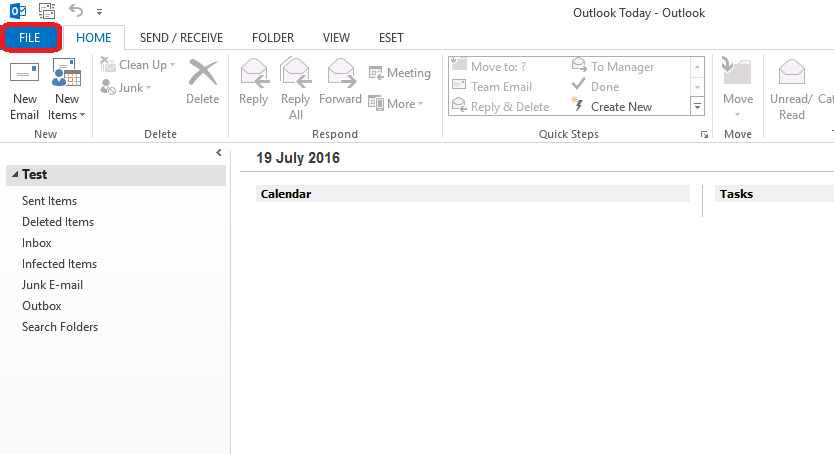Open the Inbox folder
This screenshot has height=454, width=834.
[37, 243]
